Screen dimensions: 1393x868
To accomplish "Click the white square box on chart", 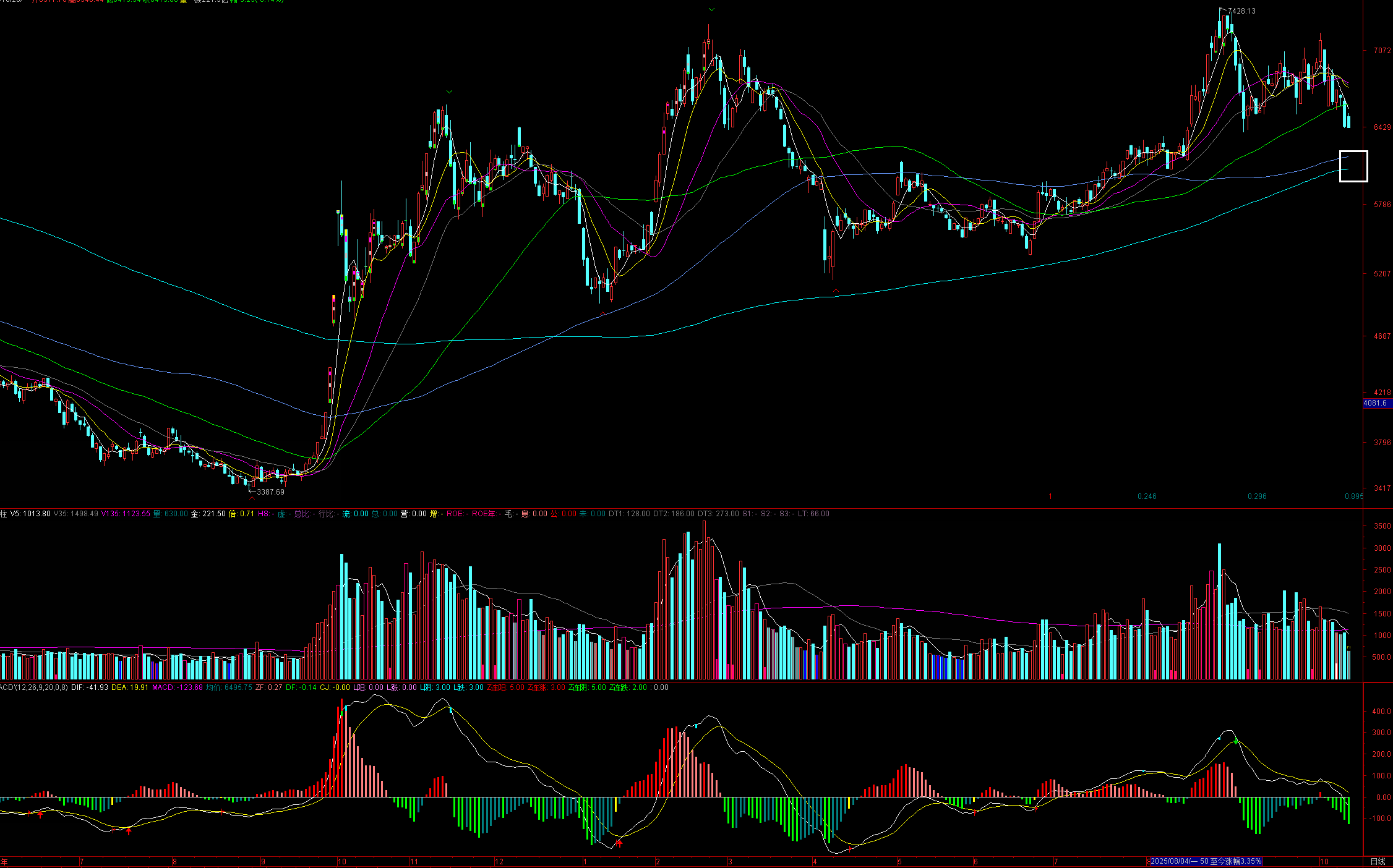I will click(x=1353, y=166).
